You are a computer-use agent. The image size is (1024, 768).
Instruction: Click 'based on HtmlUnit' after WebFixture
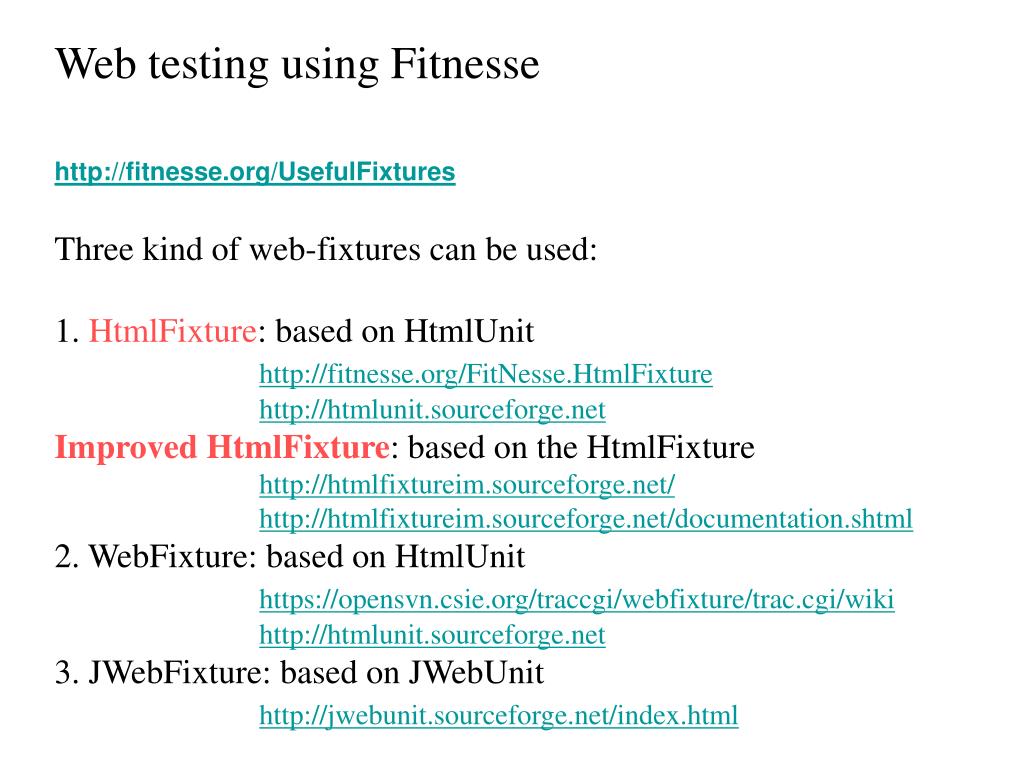[x=396, y=557]
